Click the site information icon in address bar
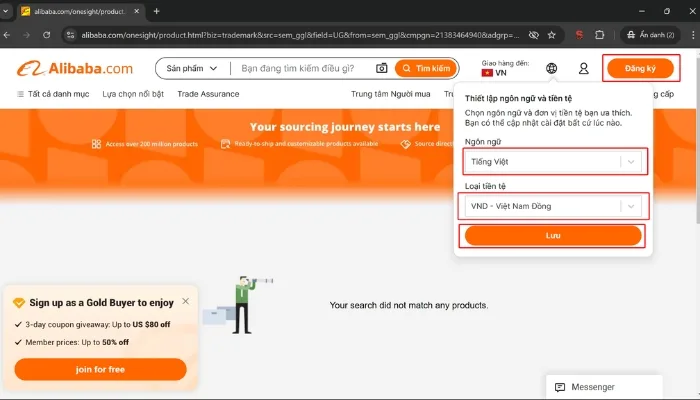Screen dimensions: 700x400 pyautogui.click(x=71, y=35)
